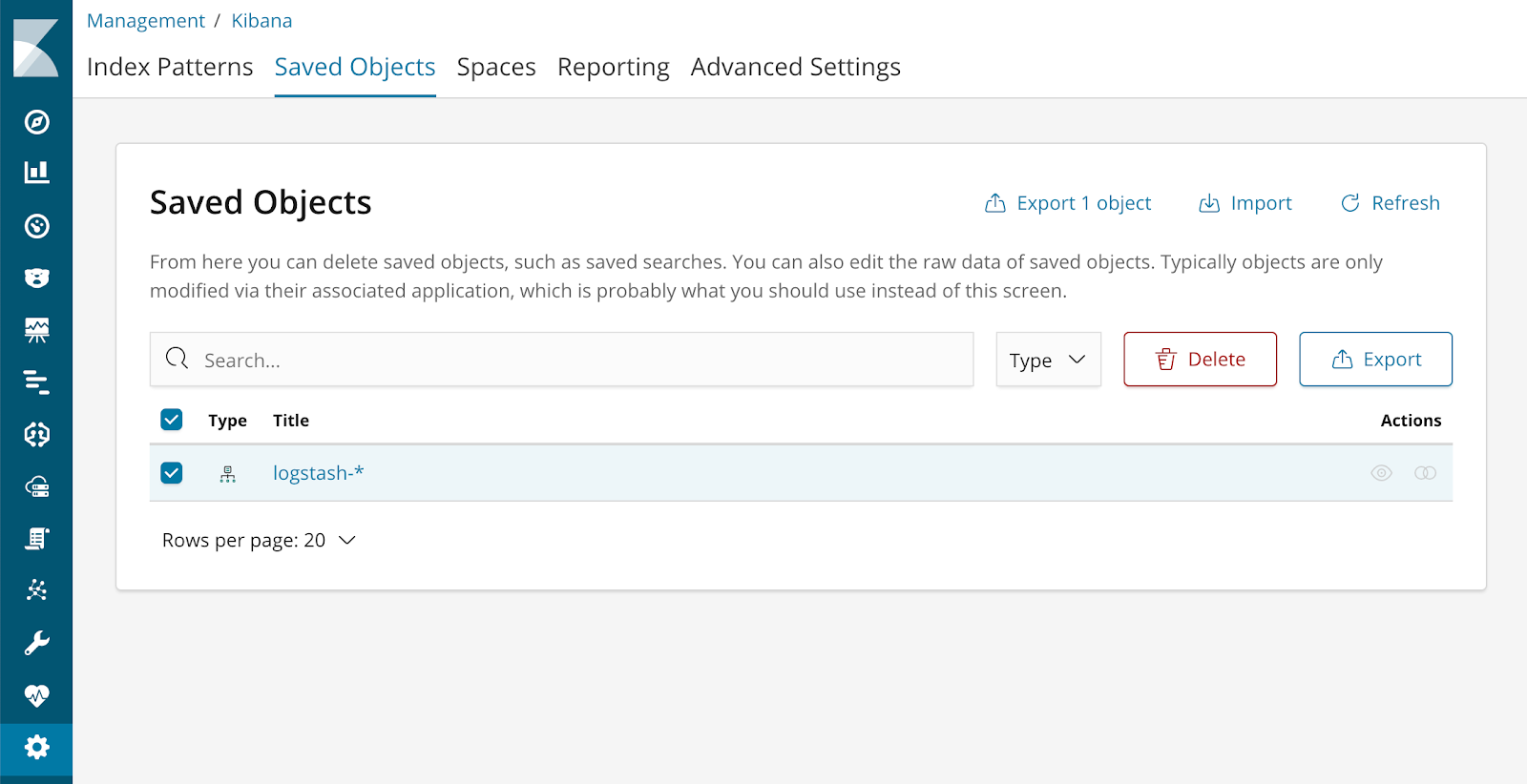Switch to the Index Patterns tab
The height and width of the screenshot is (784, 1527).
[x=170, y=67]
